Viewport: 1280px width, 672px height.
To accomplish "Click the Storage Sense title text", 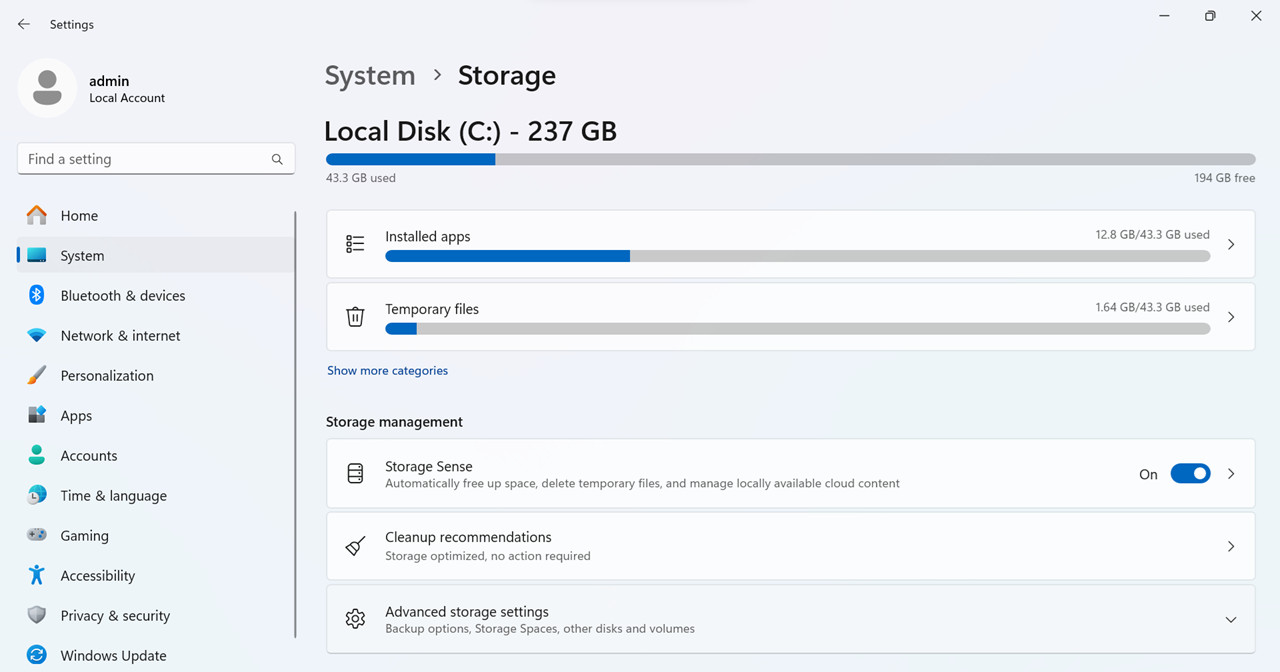I will [x=429, y=466].
